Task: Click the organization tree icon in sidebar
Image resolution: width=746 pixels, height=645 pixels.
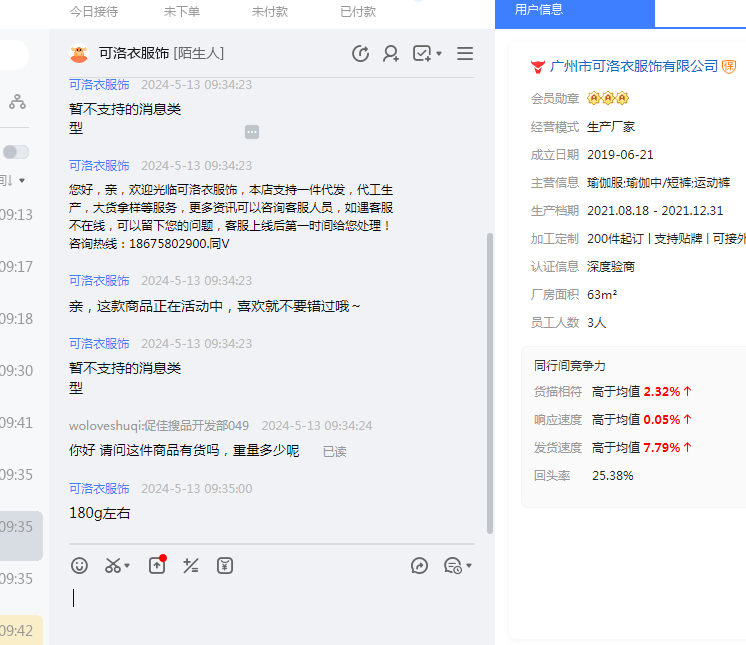Action: 17,102
